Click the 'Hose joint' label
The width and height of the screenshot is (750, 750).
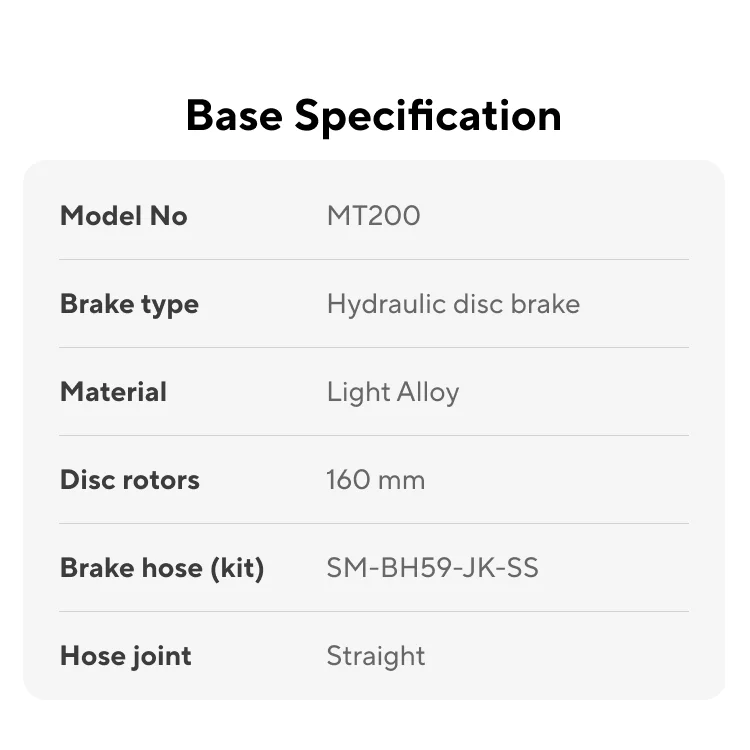click(126, 656)
